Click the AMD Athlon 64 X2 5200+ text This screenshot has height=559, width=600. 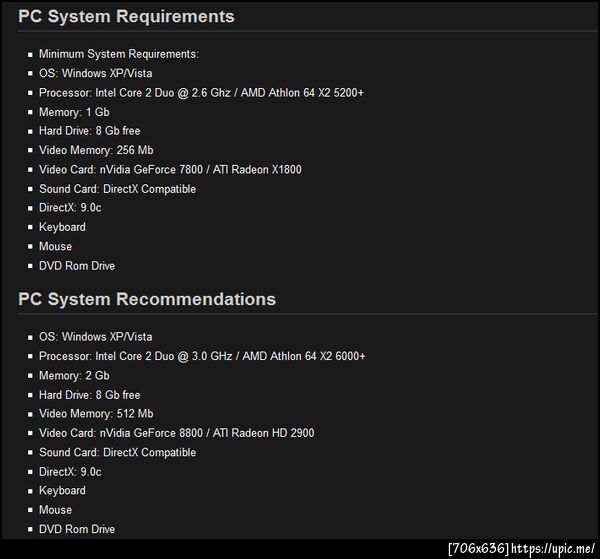coord(303,93)
